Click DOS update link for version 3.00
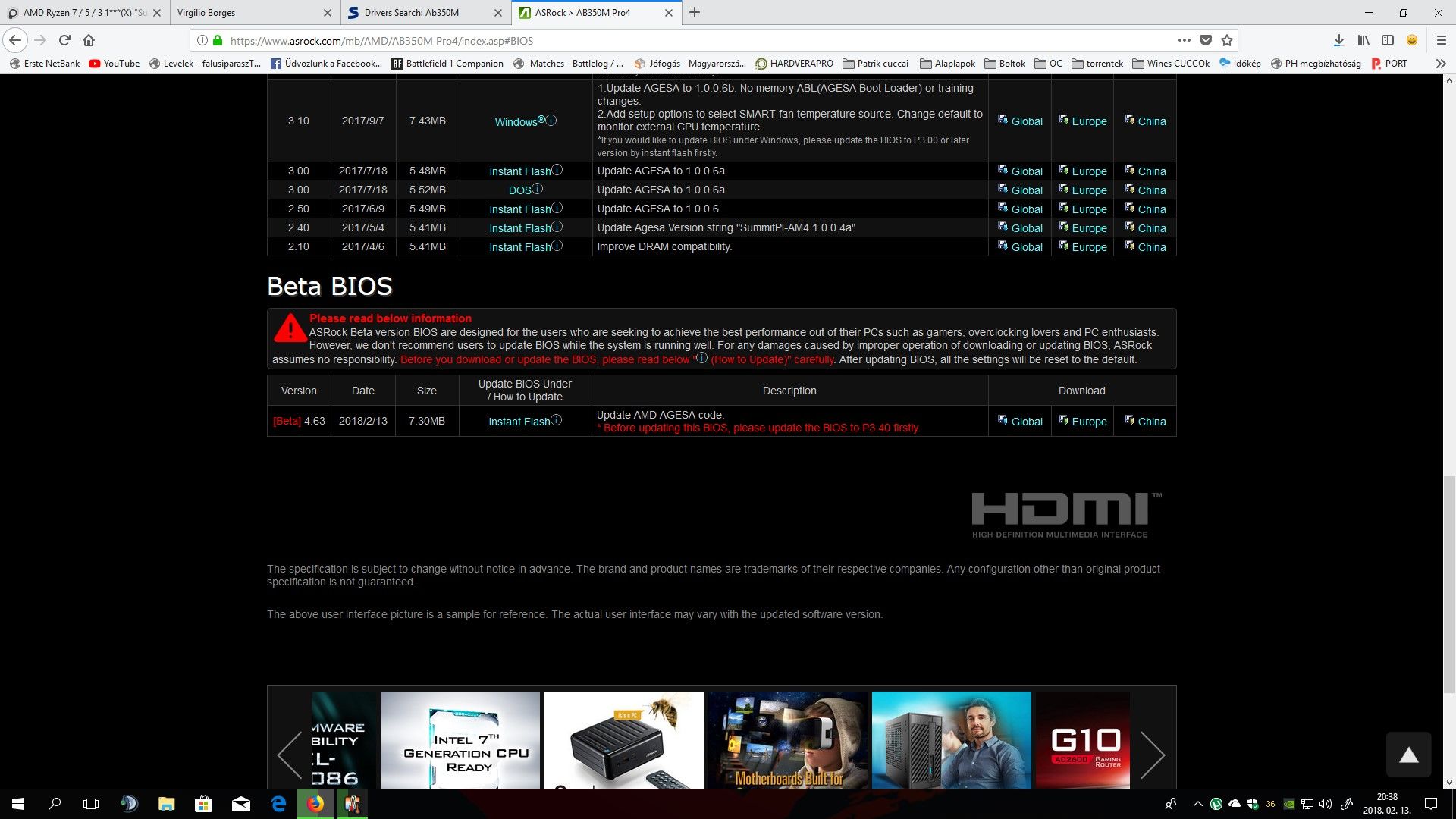Image resolution: width=1456 pixels, height=819 pixels. coord(519,190)
